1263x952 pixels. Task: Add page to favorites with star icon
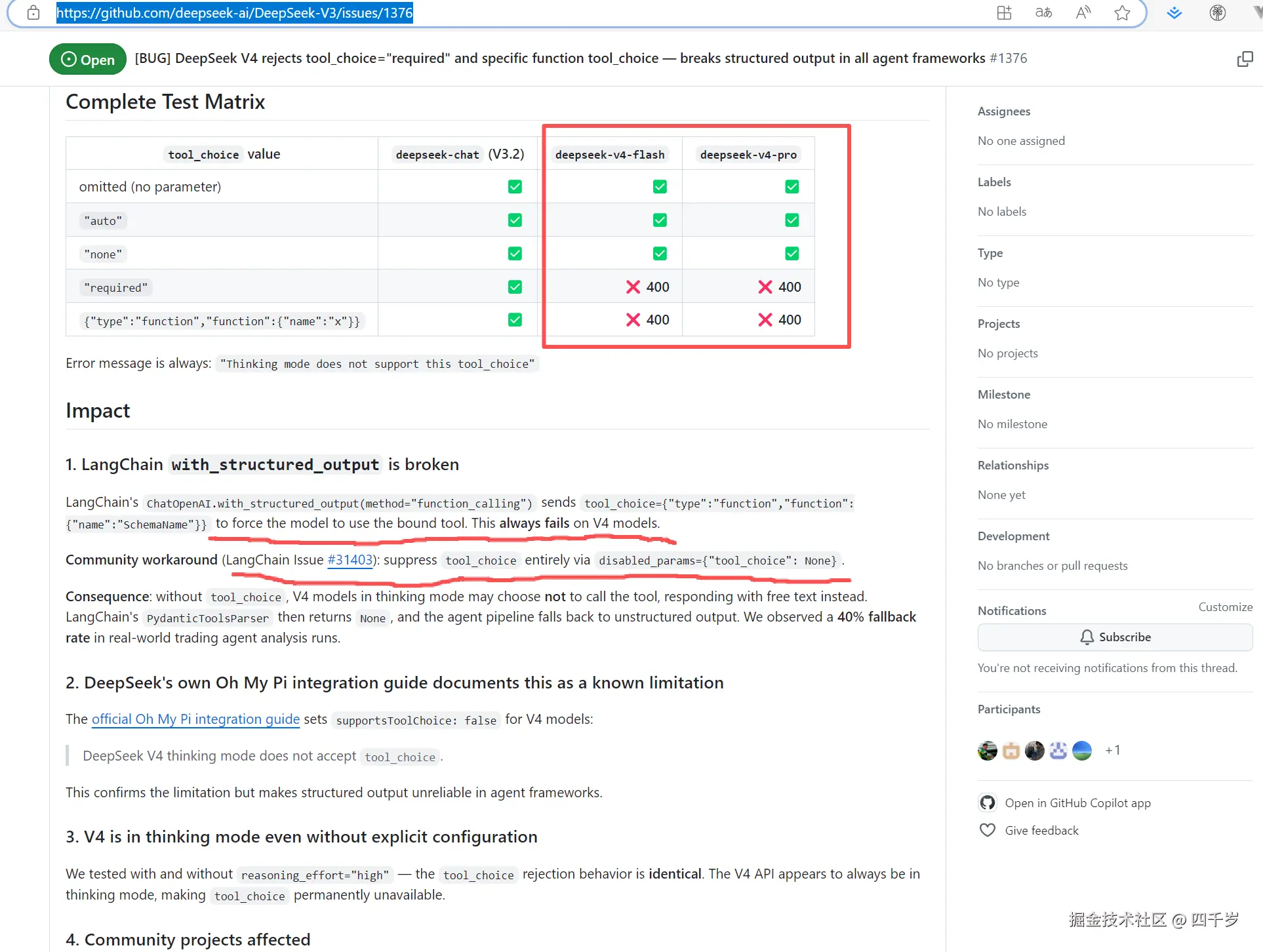click(x=1122, y=12)
